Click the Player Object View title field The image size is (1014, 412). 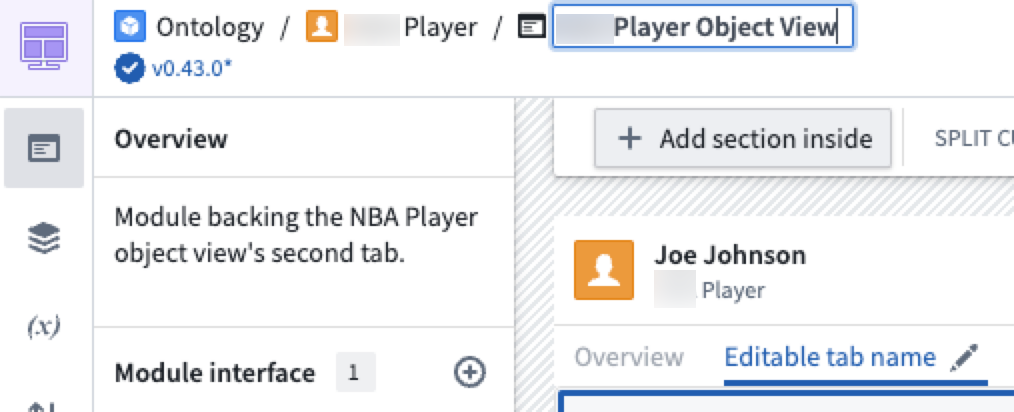coord(702,27)
